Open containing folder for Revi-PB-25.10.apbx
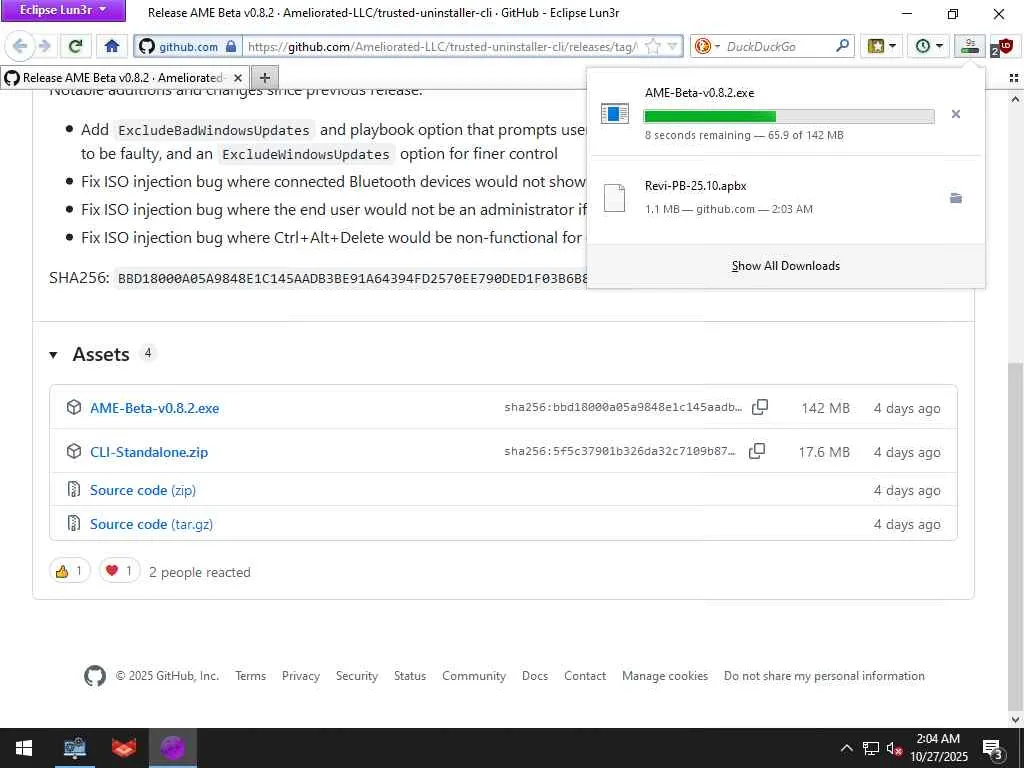This screenshot has height=768, width=1024. pyautogui.click(x=955, y=199)
